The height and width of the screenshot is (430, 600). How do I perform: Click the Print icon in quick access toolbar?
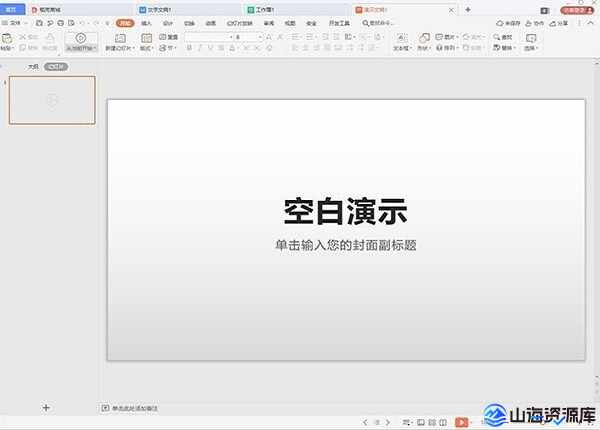[60, 23]
